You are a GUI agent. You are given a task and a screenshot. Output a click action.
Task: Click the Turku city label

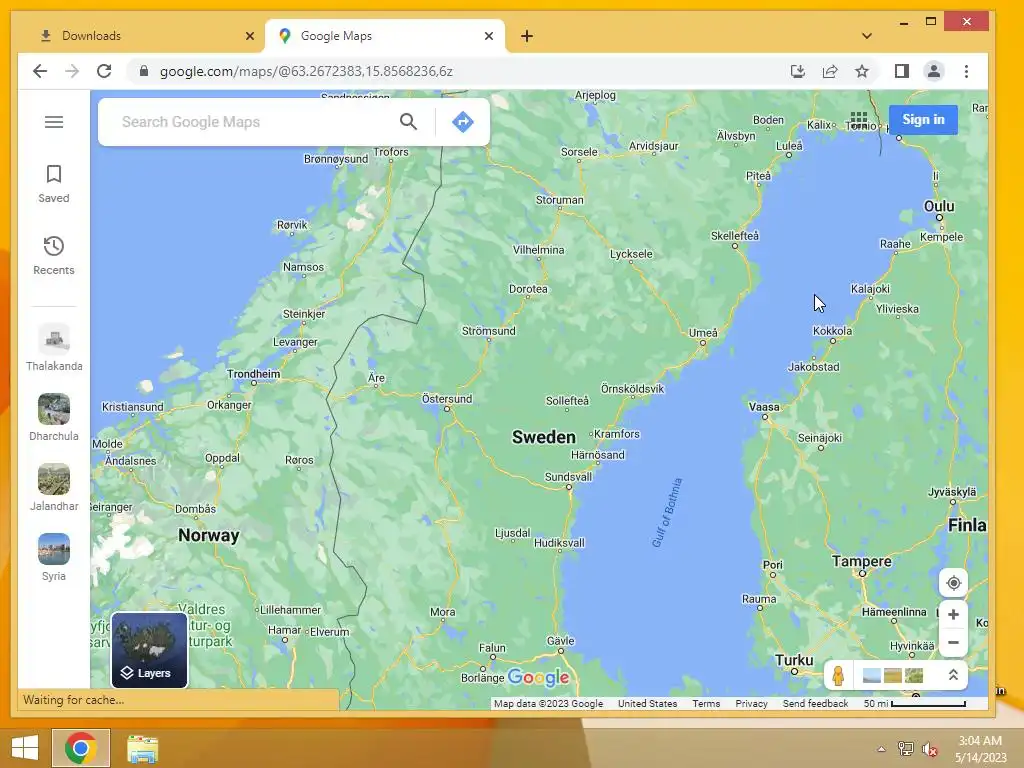point(794,660)
